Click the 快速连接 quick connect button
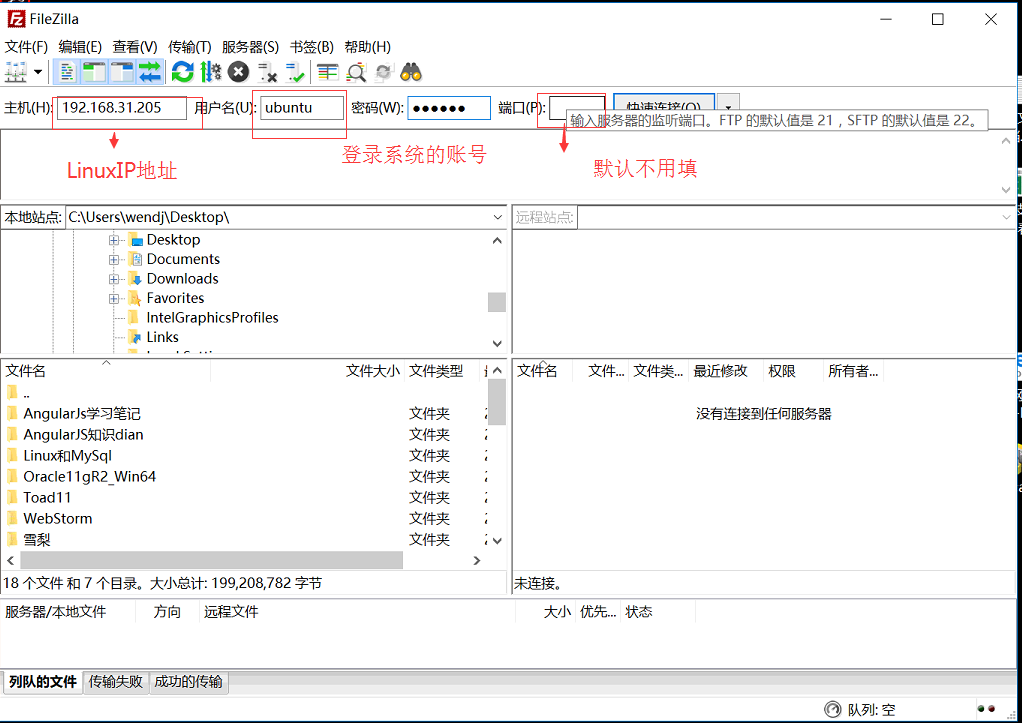This screenshot has width=1022, height=723. click(x=664, y=102)
